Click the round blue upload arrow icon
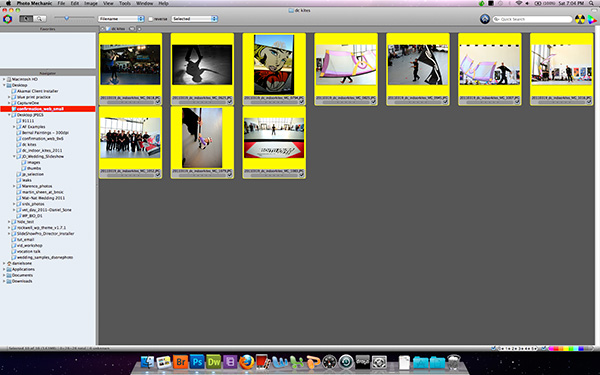600x375 pixels. [x=485, y=19]
